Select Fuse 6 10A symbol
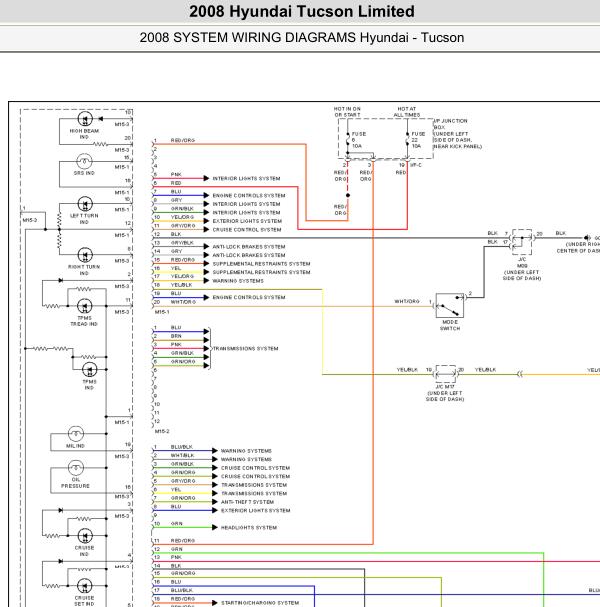 click(348, 139)
